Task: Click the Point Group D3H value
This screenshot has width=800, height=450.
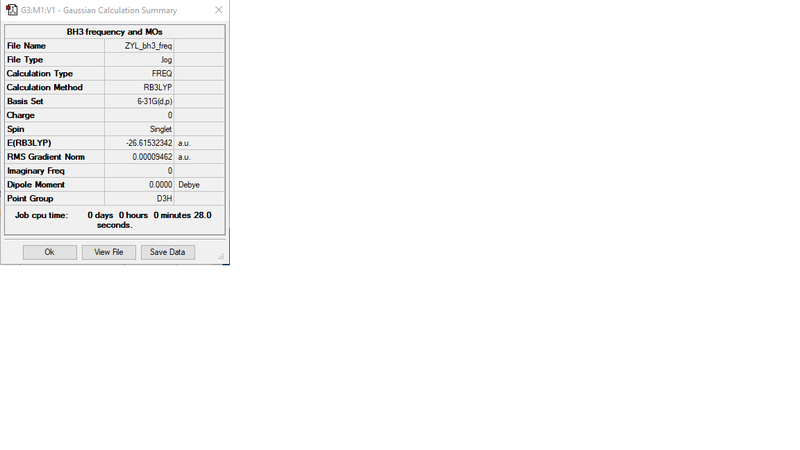Action: 139,198
